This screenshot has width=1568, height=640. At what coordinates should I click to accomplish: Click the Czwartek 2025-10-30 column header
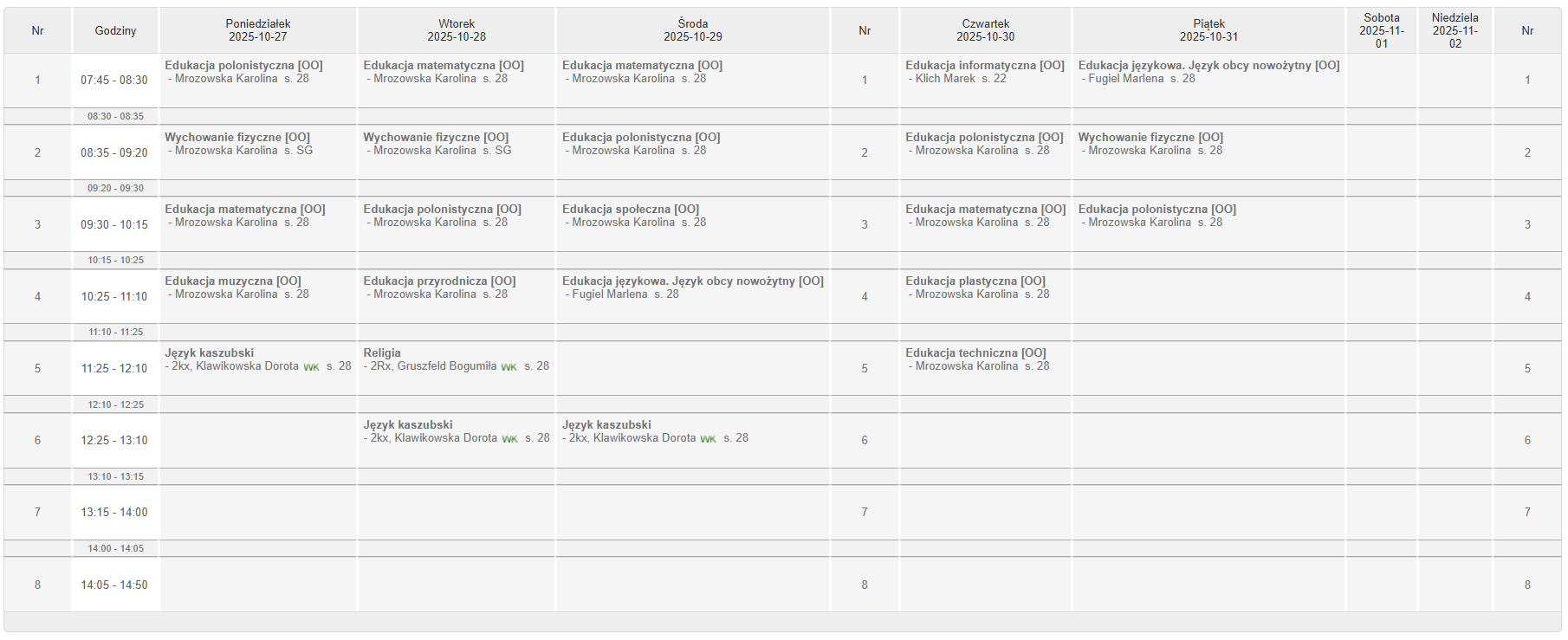(985, 30)
